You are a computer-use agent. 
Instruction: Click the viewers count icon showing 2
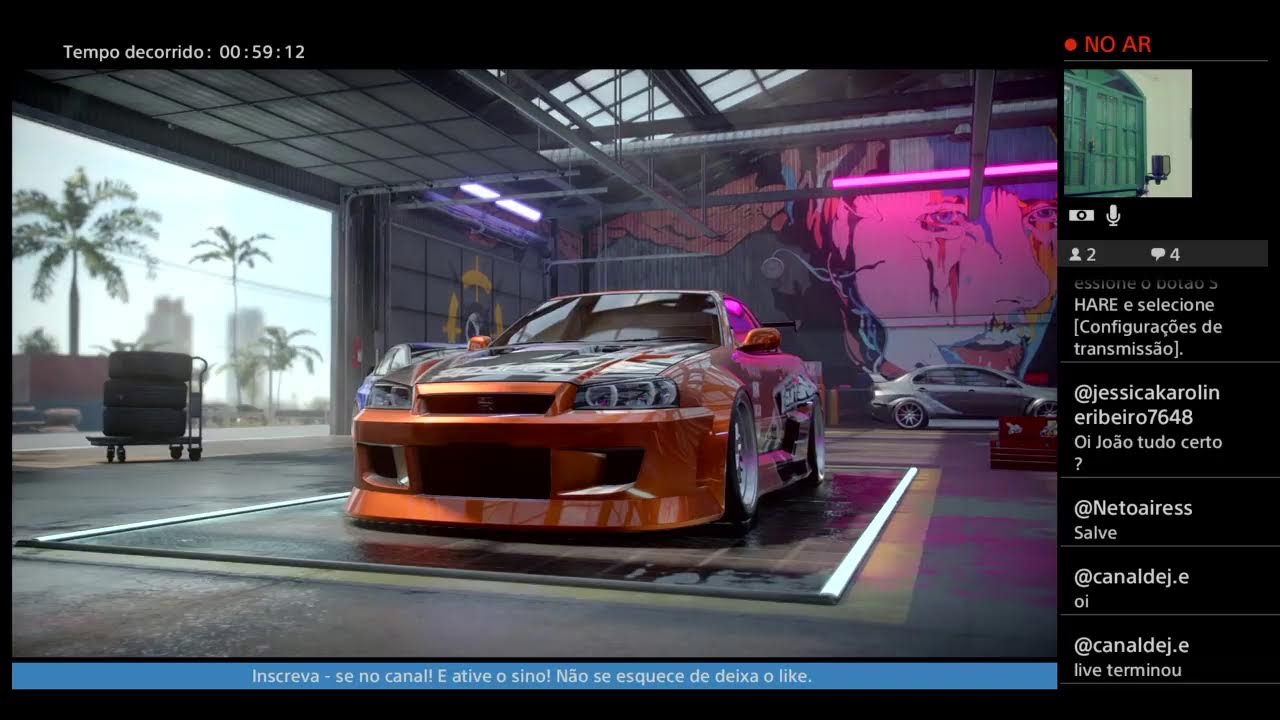[1083, 254]
